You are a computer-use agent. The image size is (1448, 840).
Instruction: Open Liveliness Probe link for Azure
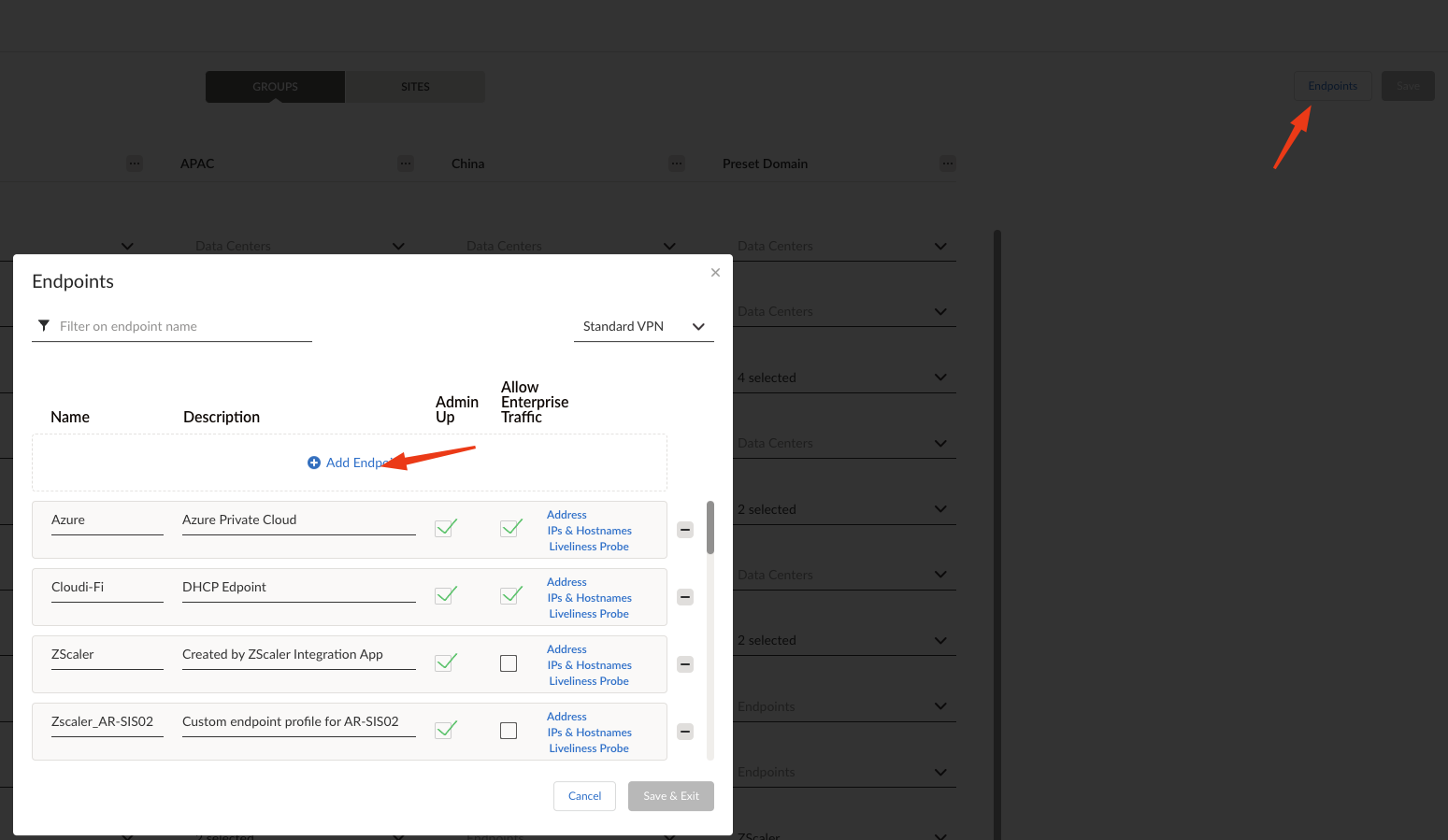(589, 547)
